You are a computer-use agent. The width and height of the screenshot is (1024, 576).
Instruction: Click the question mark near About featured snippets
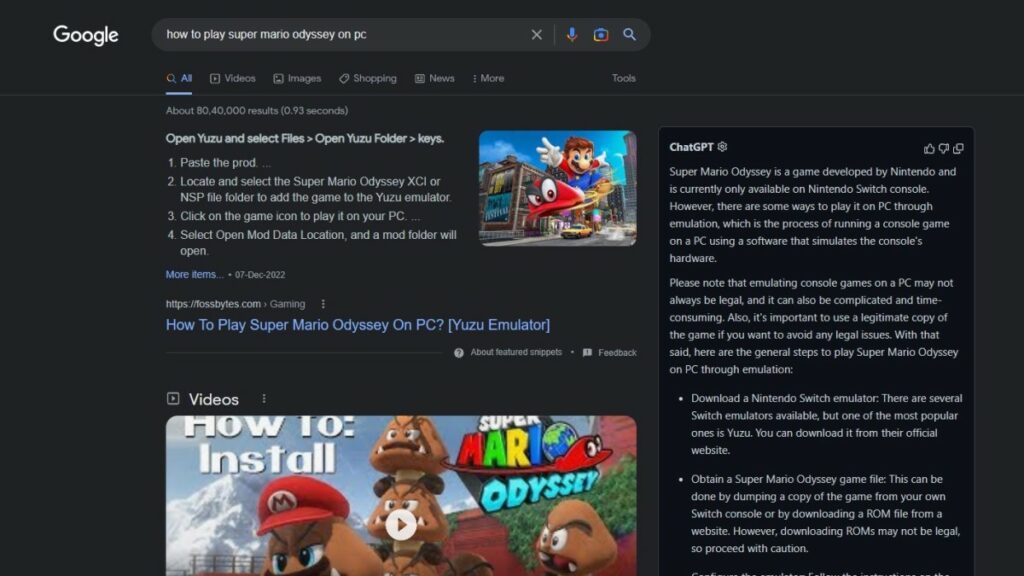[x=458, y=352]
